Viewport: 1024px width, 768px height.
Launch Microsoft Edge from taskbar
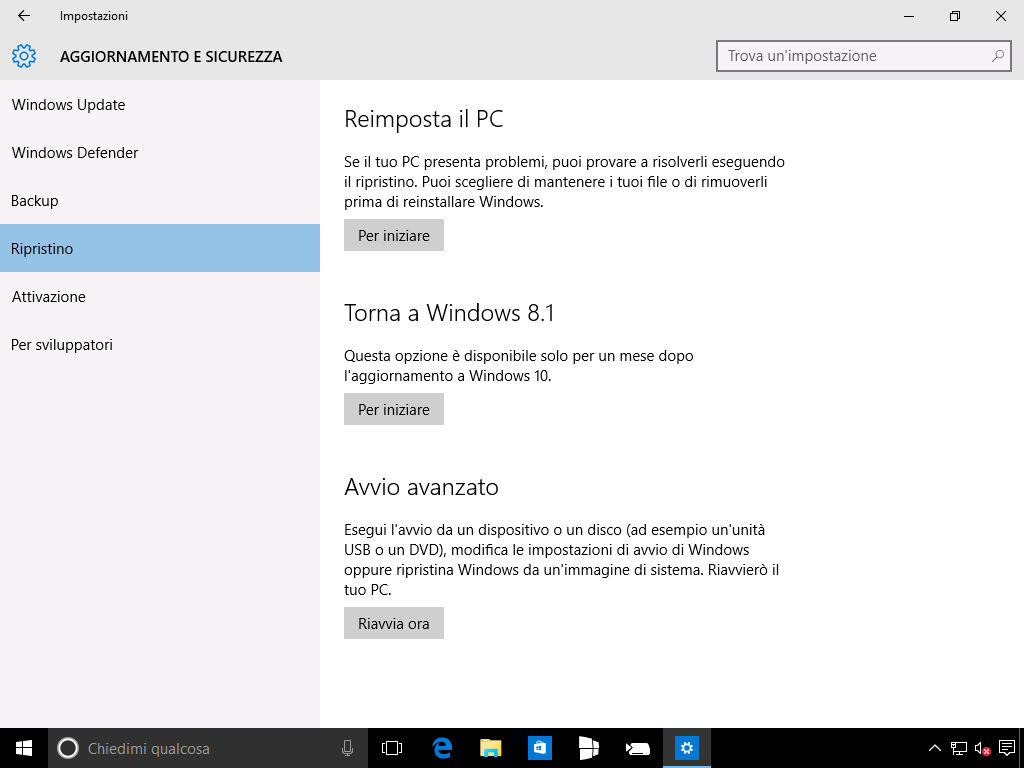(x=442, y=748)
